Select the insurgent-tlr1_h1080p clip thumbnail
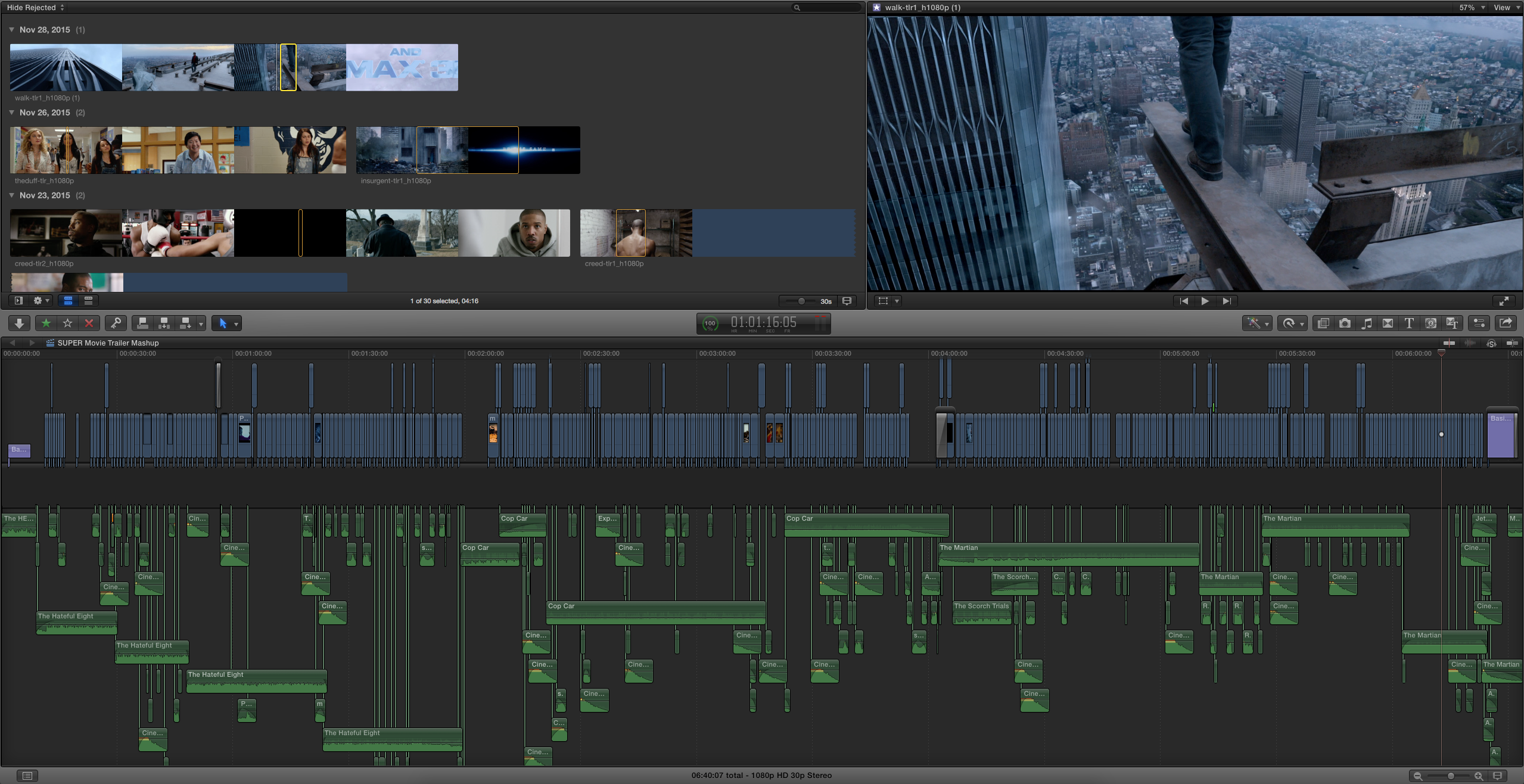Viewport: 1524px width, 784px height. point(468,150)
